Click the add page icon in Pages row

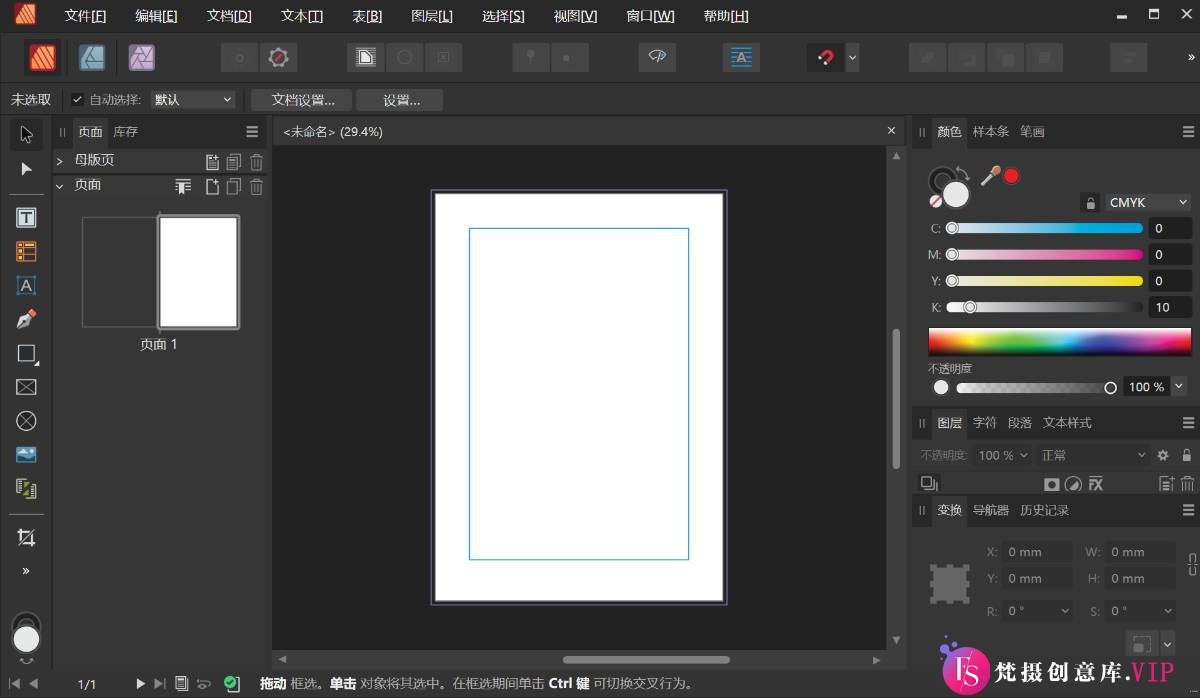click(x=211, y=186)
